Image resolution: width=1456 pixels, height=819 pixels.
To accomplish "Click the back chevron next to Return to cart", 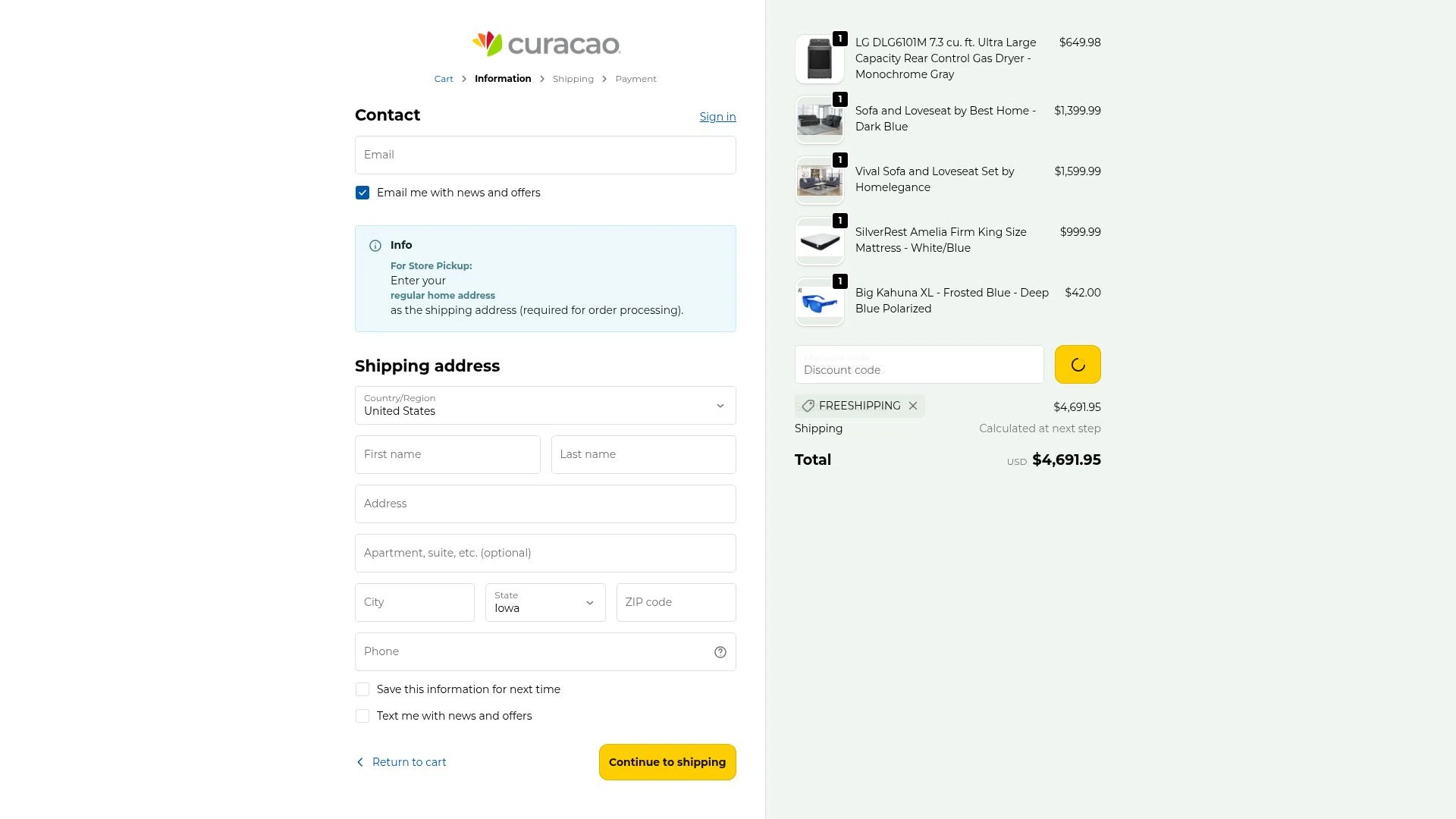I will (x=360, y=762).
